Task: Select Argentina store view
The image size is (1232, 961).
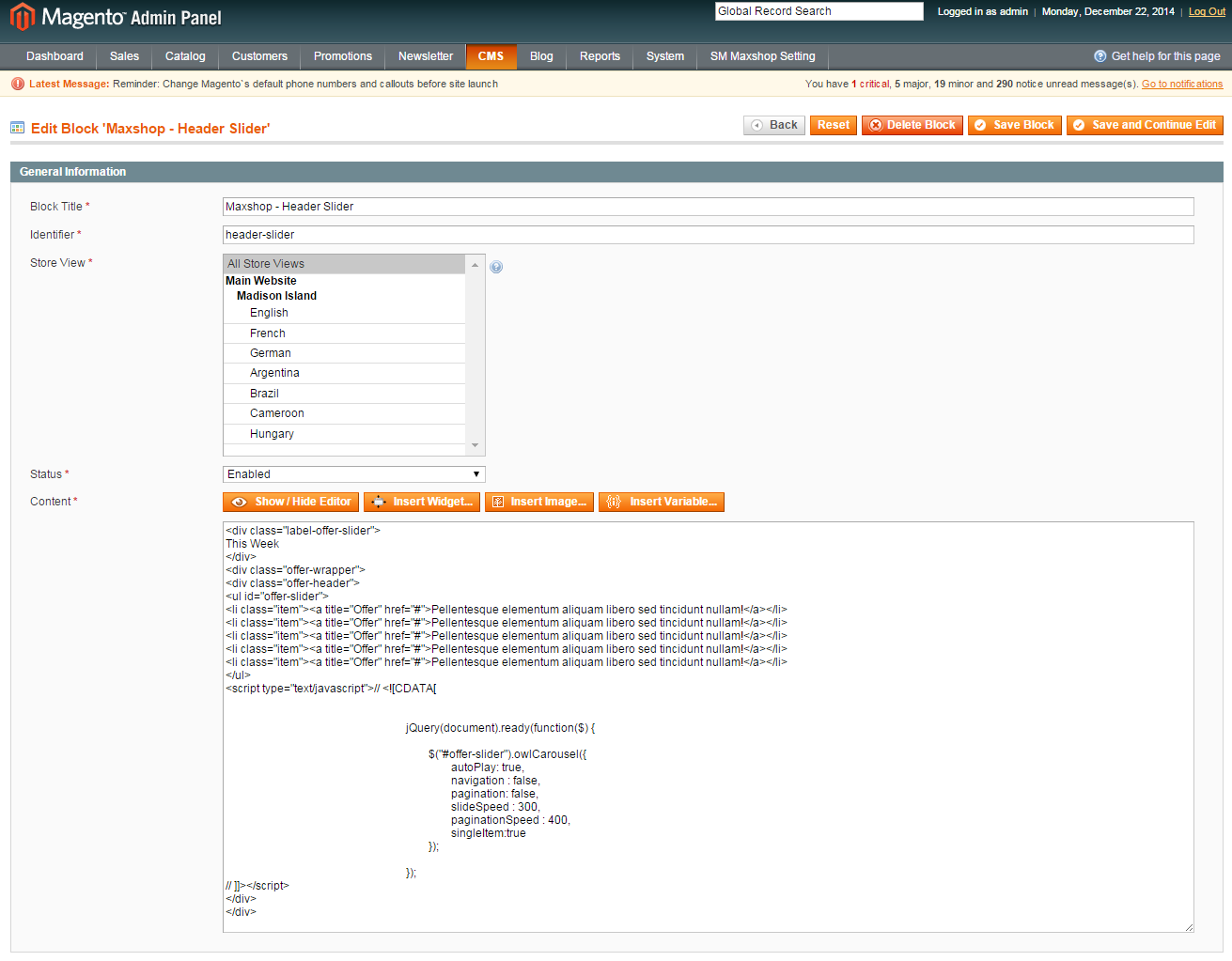Action: 344,373
